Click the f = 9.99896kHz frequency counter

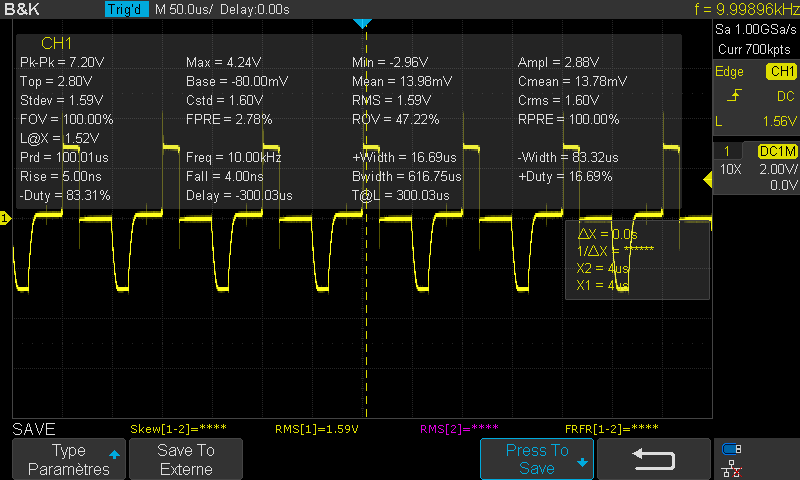click(747, 9)
